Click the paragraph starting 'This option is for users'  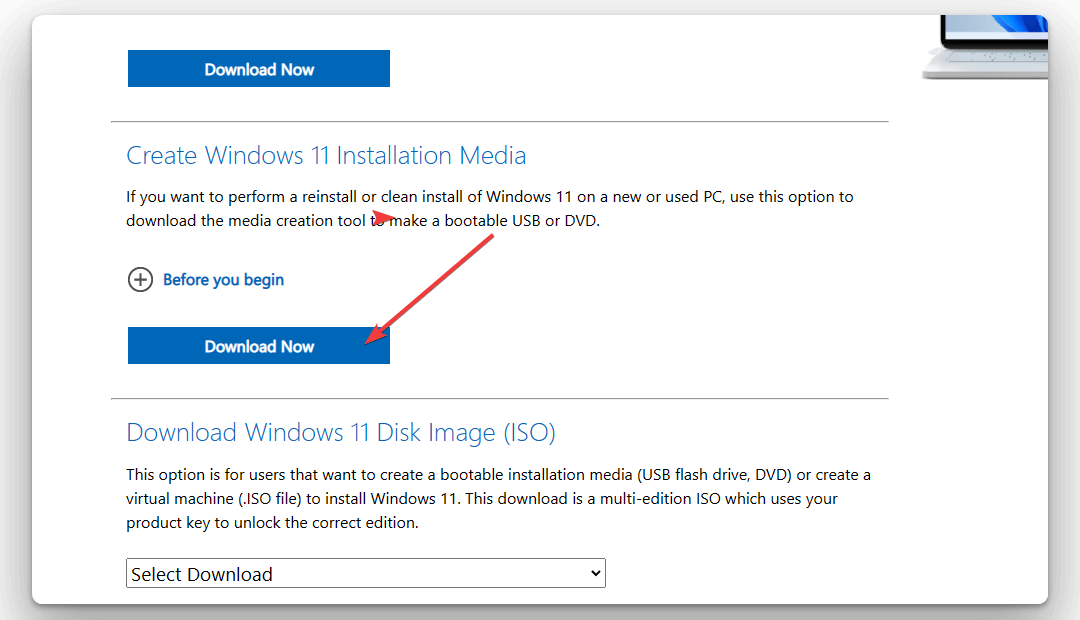click(498, 498)
